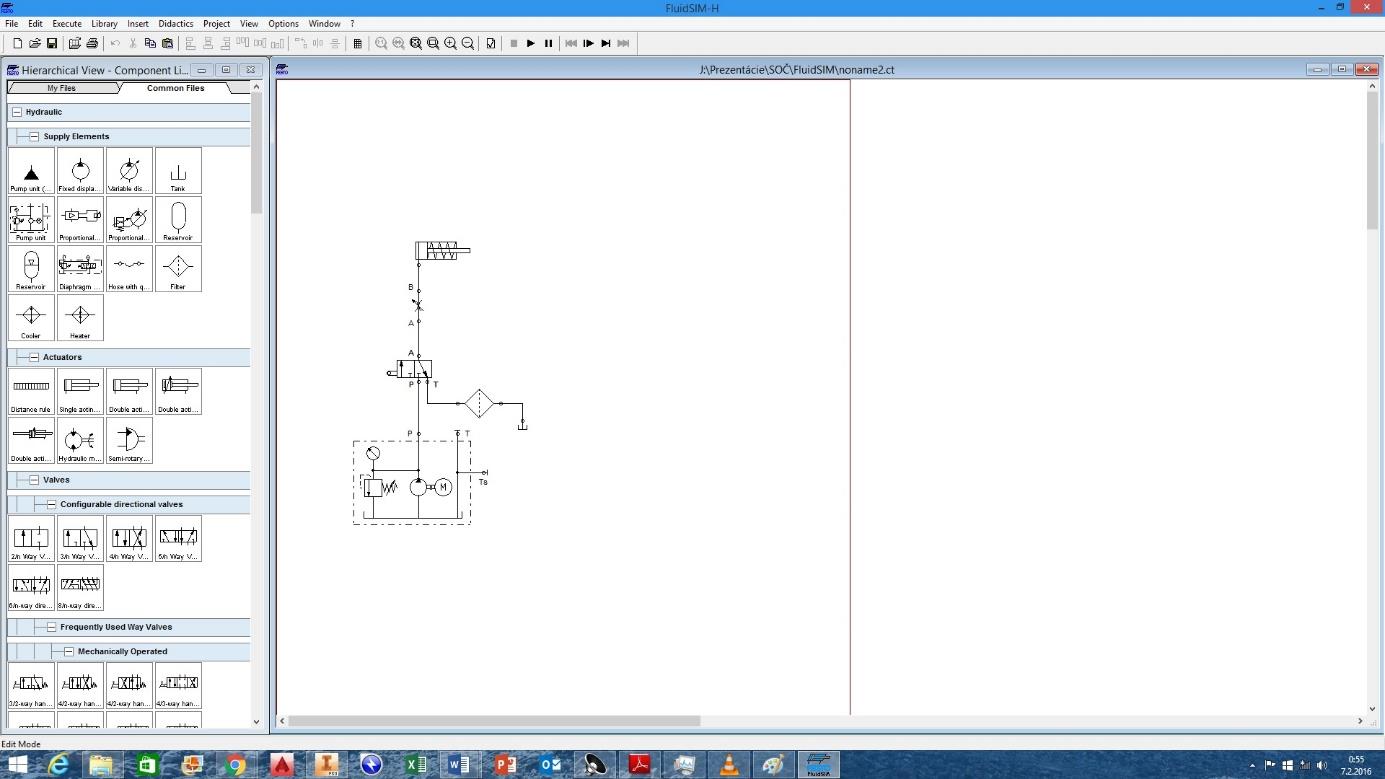Select the 2/n Way Valve component
The image size is (1385, 779).
(x=31, y=538)
